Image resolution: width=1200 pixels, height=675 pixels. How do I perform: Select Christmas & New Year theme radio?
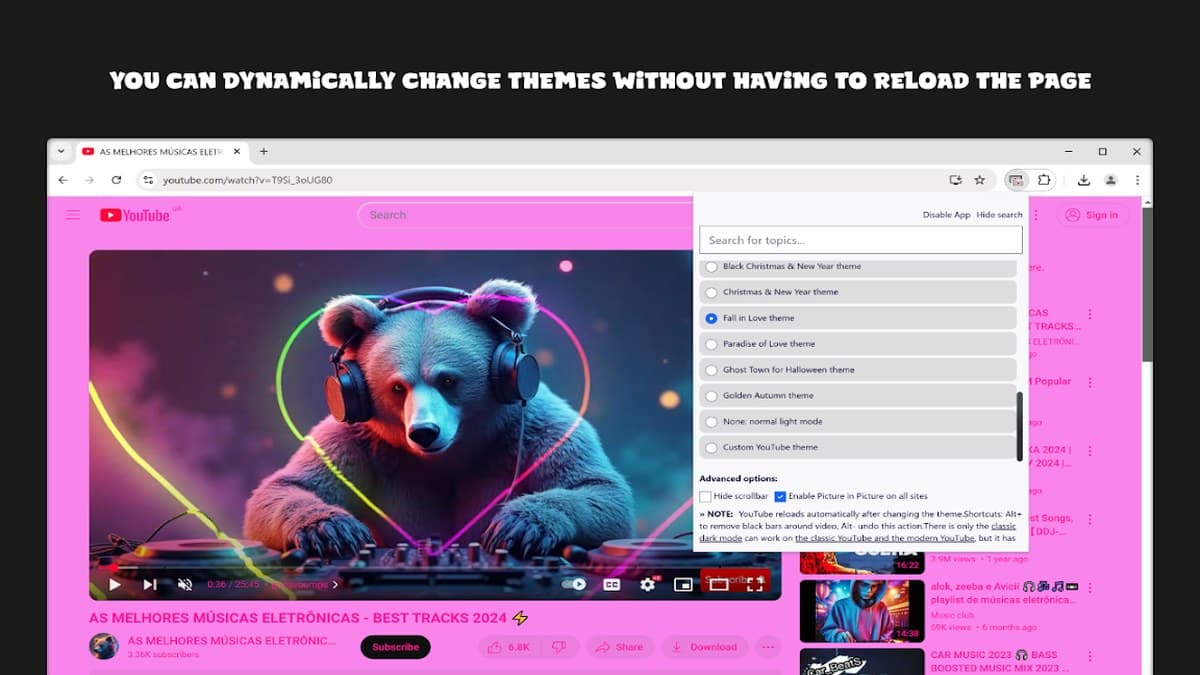point(711,292)
